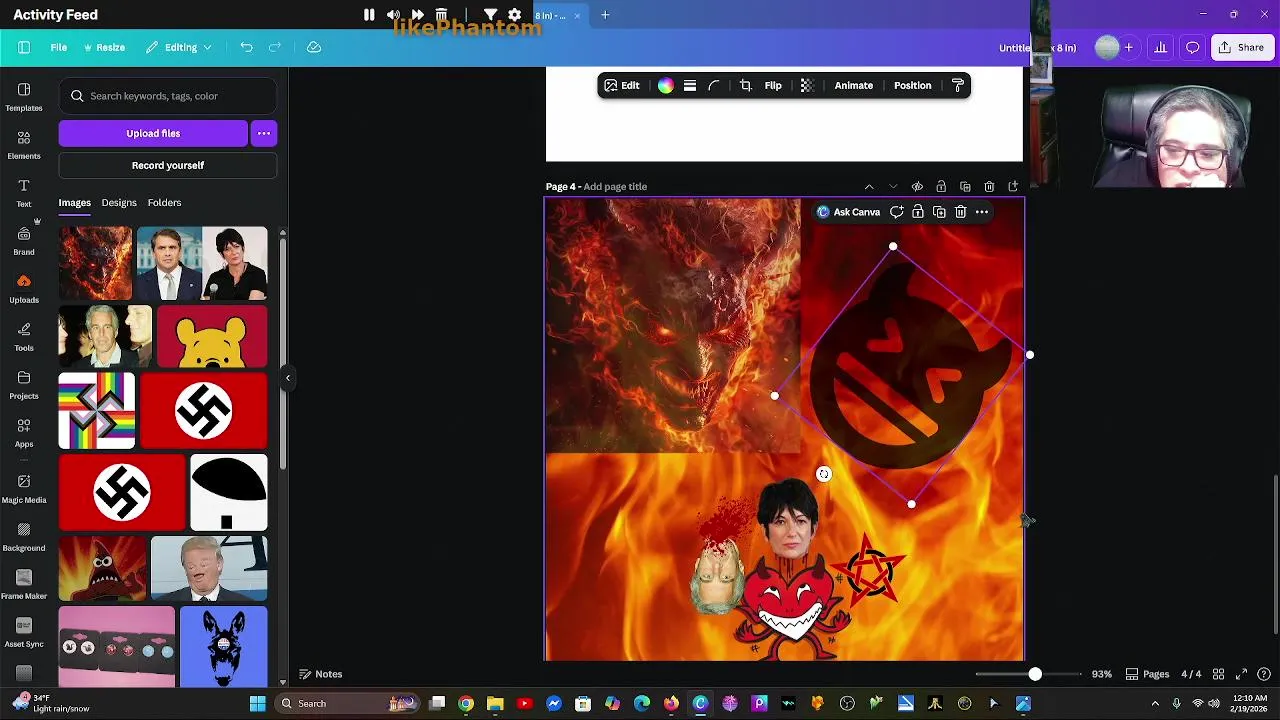Viewport: 1280px width, 720px height.
Task: Open the 93% zoom level menu
Action: (x=1102, y=674)
